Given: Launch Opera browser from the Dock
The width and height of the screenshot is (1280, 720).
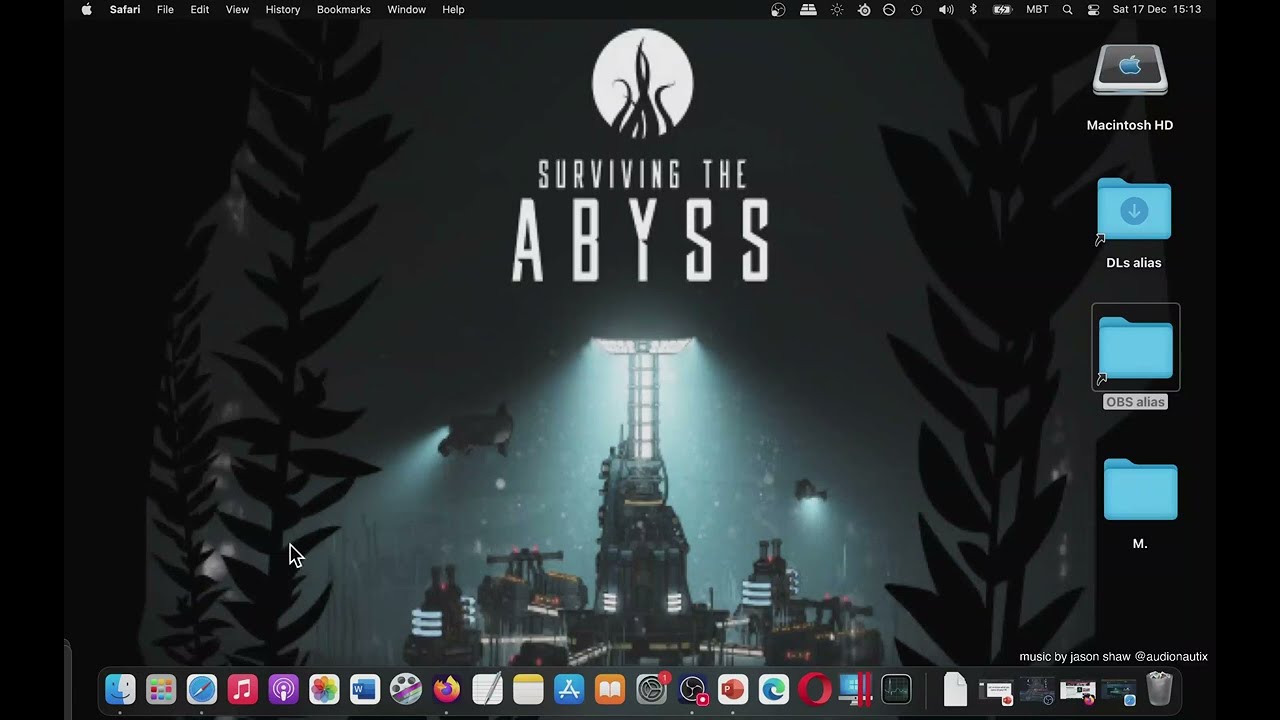Looking at the screenshot, I should [815, 689].
